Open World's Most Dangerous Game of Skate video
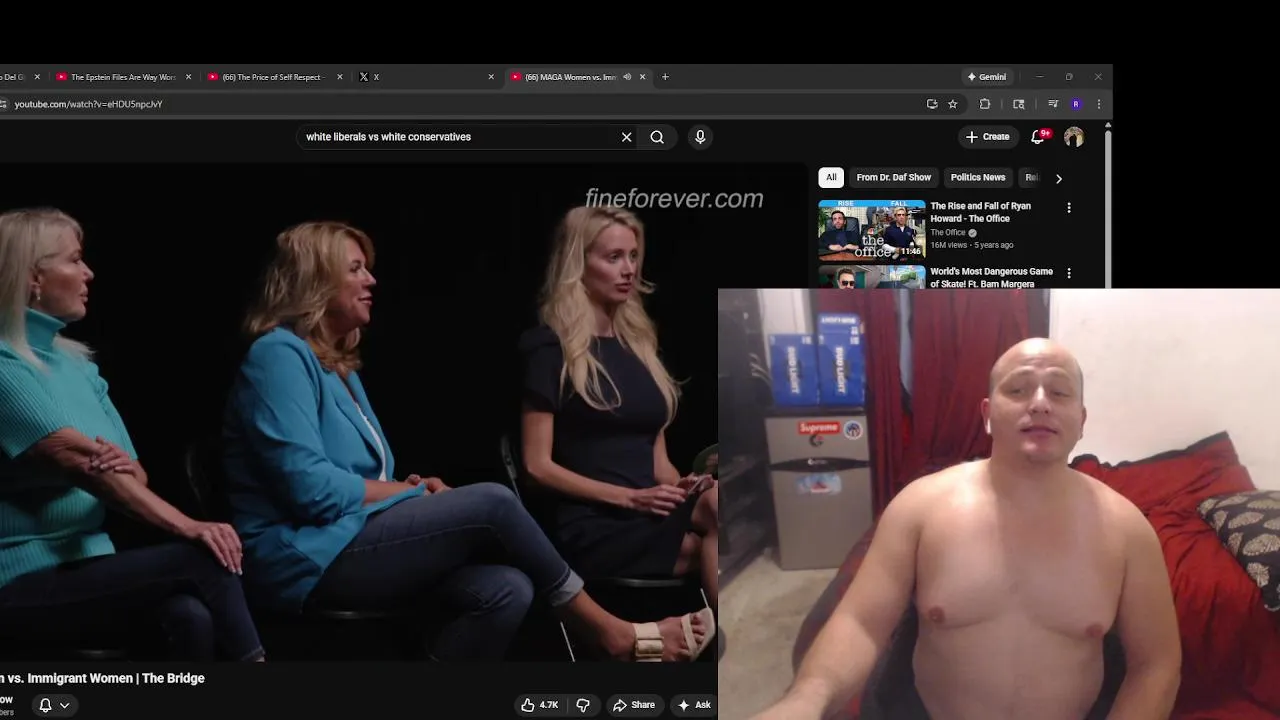1280x720 pixels. (x=991, y=277)
